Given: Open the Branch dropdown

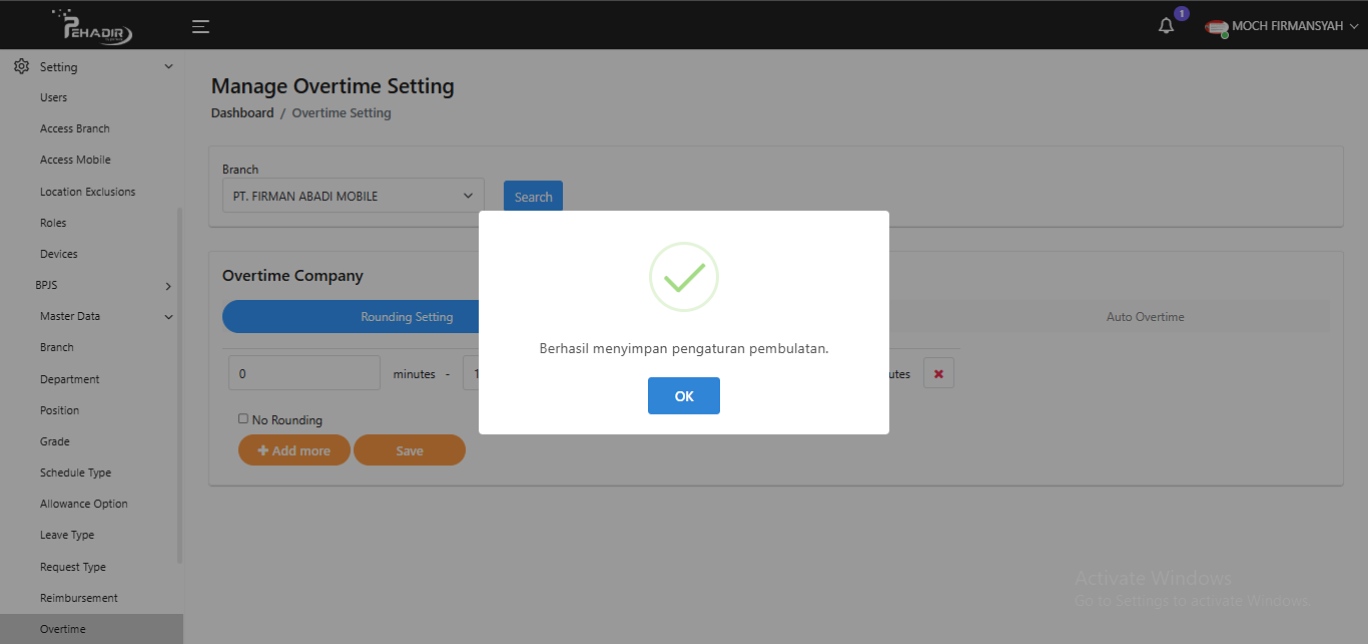Looking at the screenshot, I should pos(353,196).
